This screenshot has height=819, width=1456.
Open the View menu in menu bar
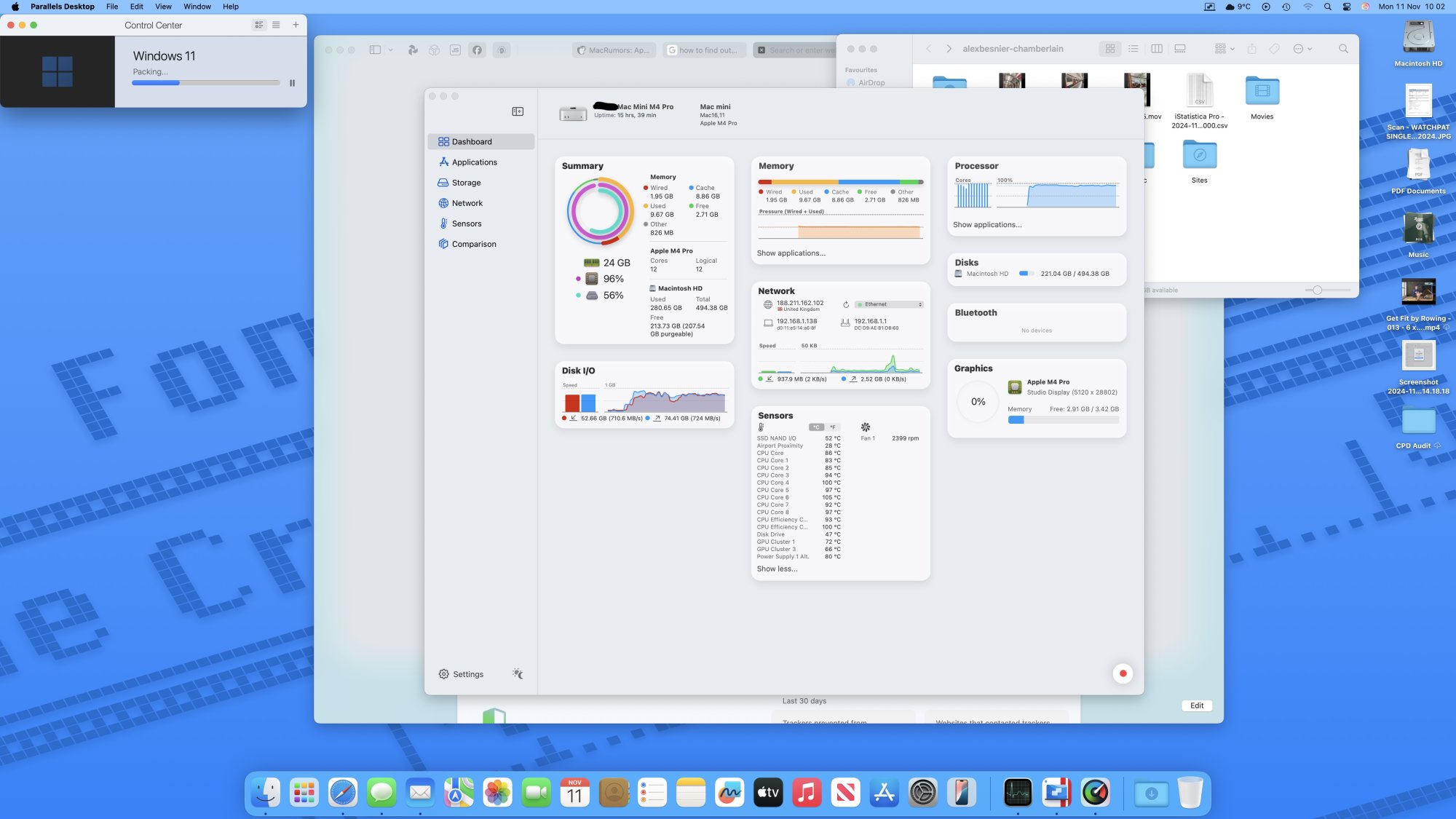click(x=163, y=7)
